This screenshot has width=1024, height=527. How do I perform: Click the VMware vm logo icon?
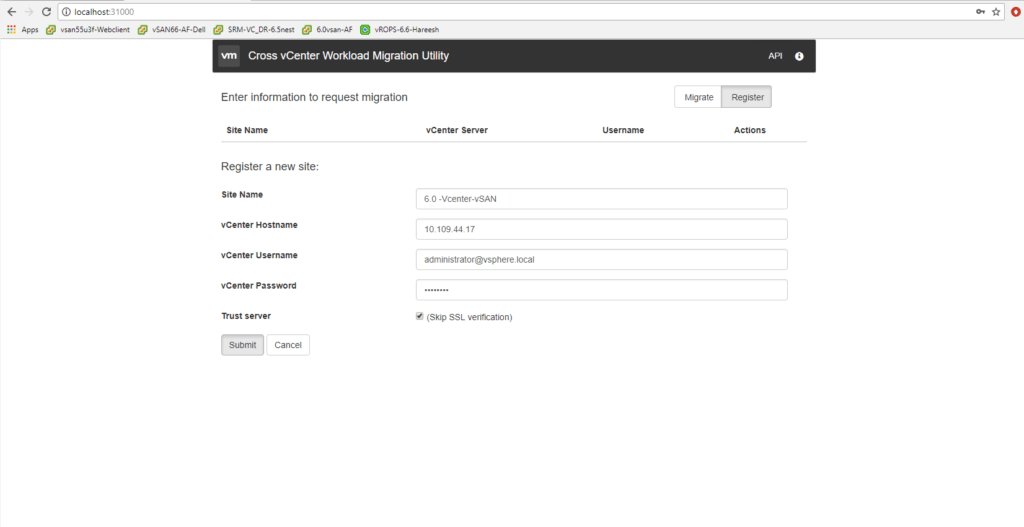click(229, 56)
